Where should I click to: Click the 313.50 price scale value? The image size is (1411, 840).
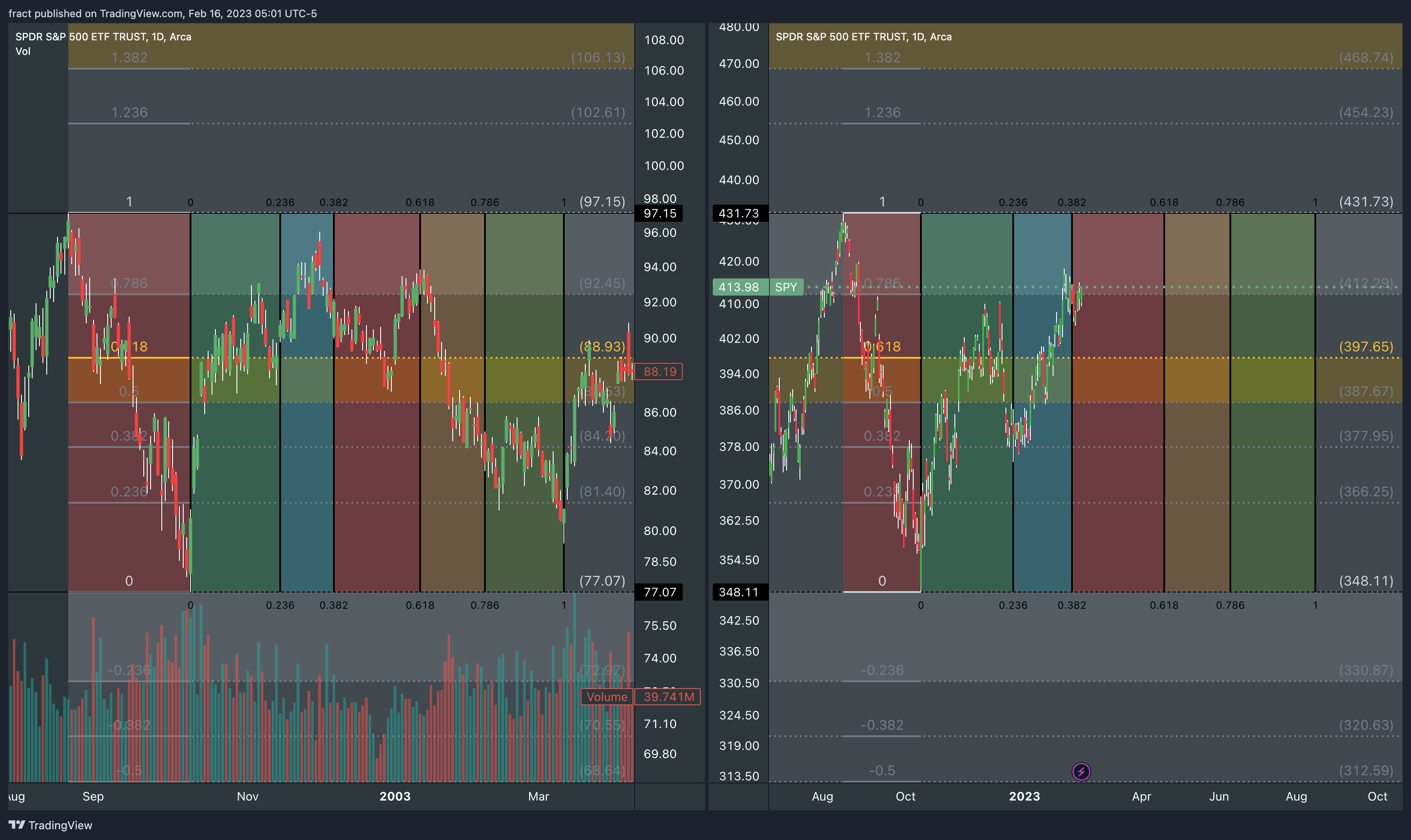point(739,776)
